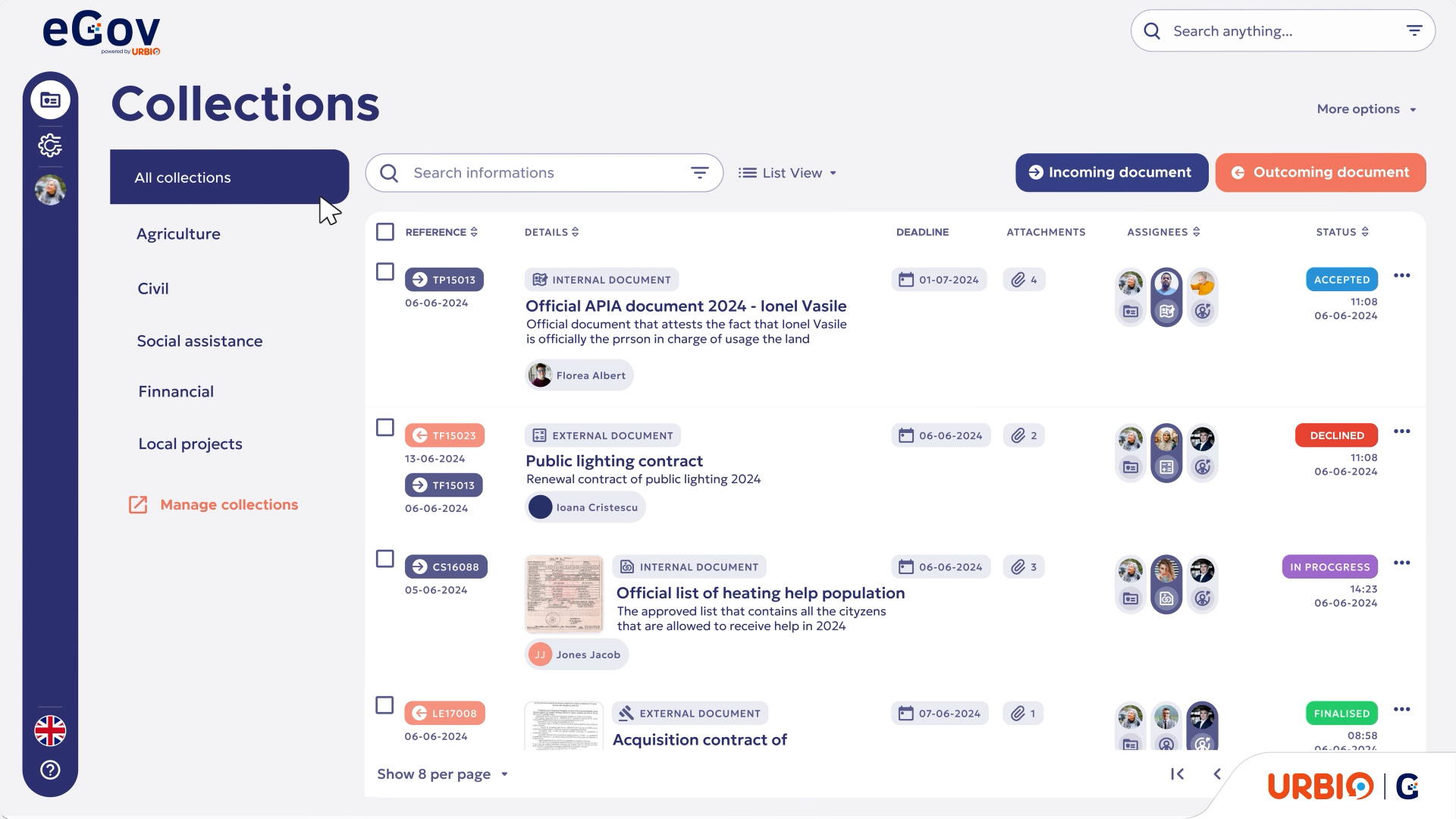Image resolution: width=1456 pixels, height=819 pixels.
Task: Open filter icon in Search informations bar
Action: click(x=699, y=173)
